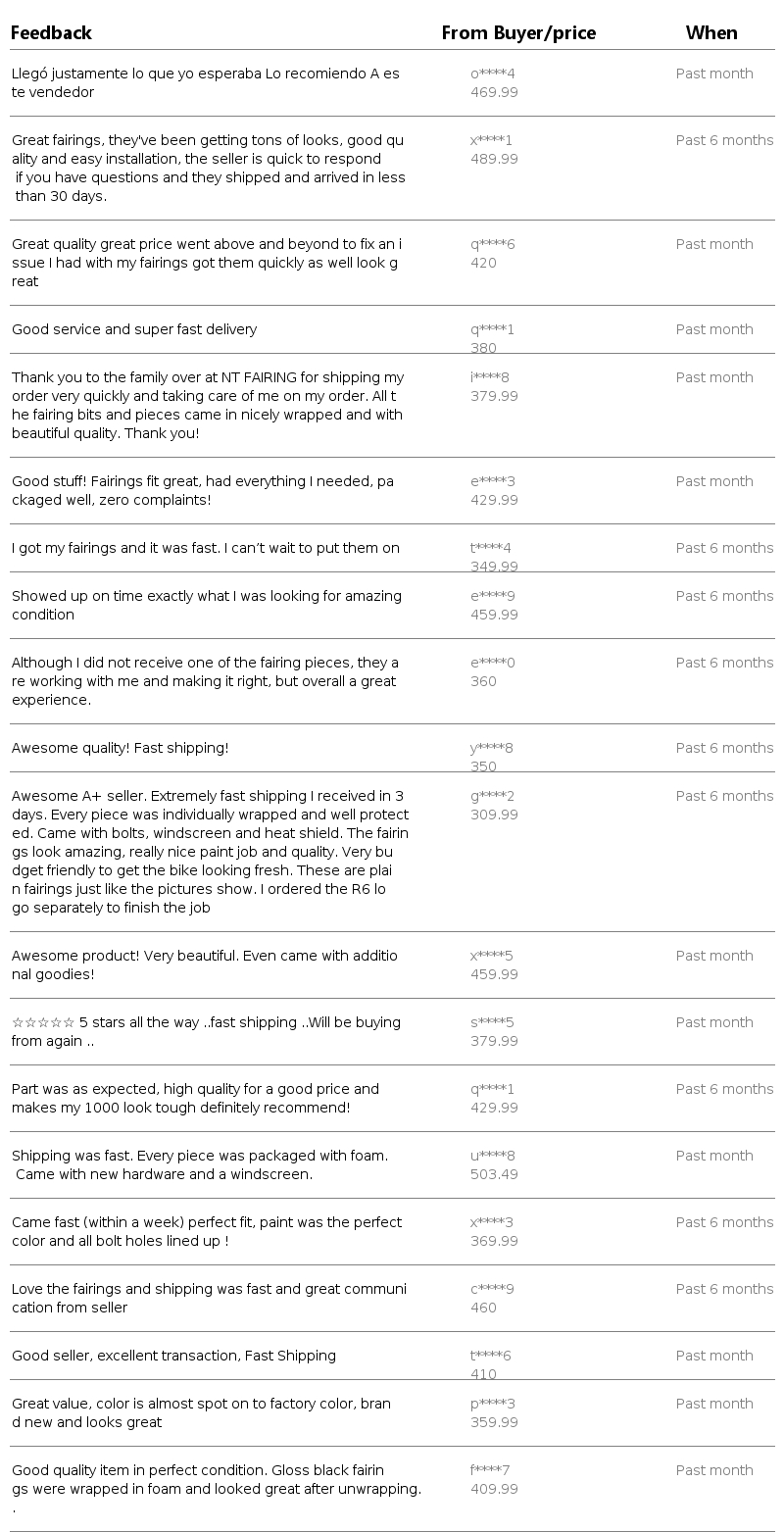
Task: Click the review beginning 'Awesome A+ seller'
Action: tap(210, 851)
